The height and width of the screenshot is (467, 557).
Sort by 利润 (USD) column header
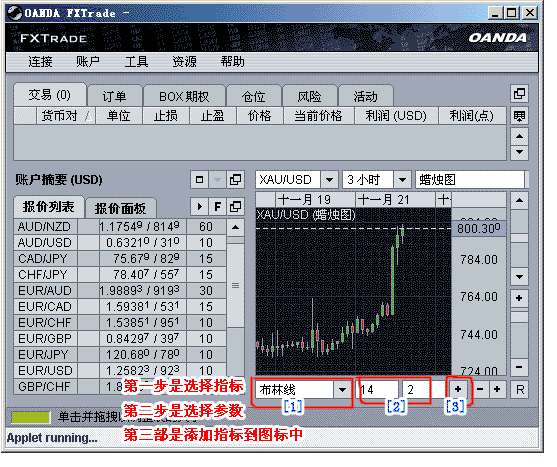[x=396, y=116]
